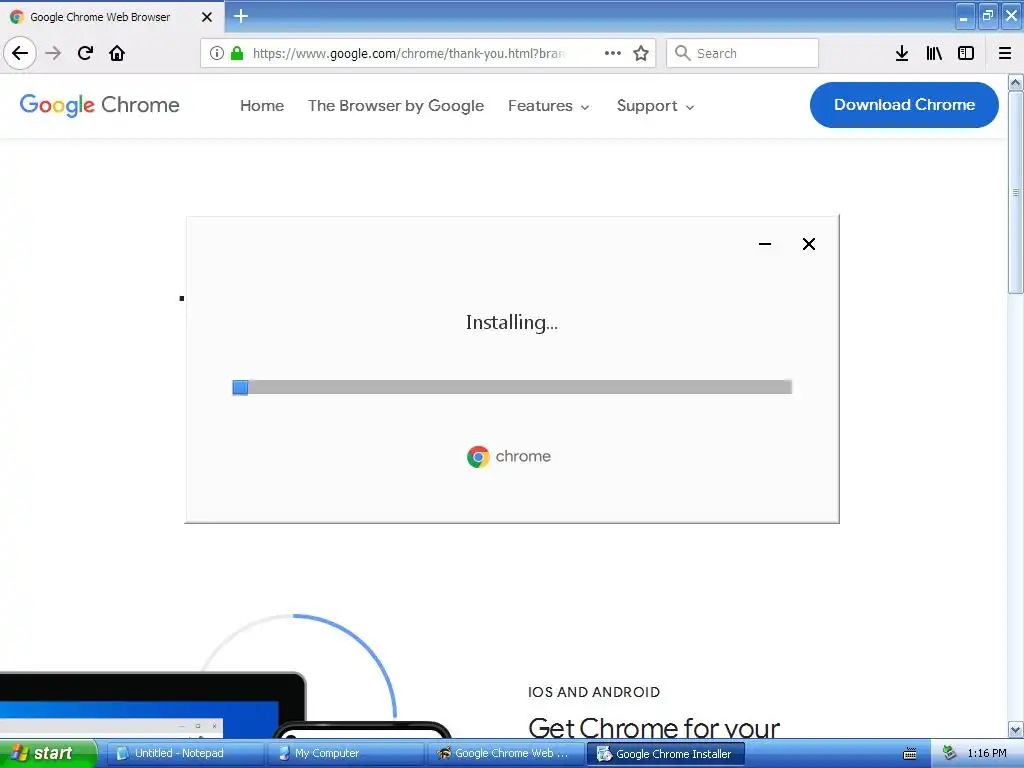Close the Google Chrome Web Browser tab

207,17
